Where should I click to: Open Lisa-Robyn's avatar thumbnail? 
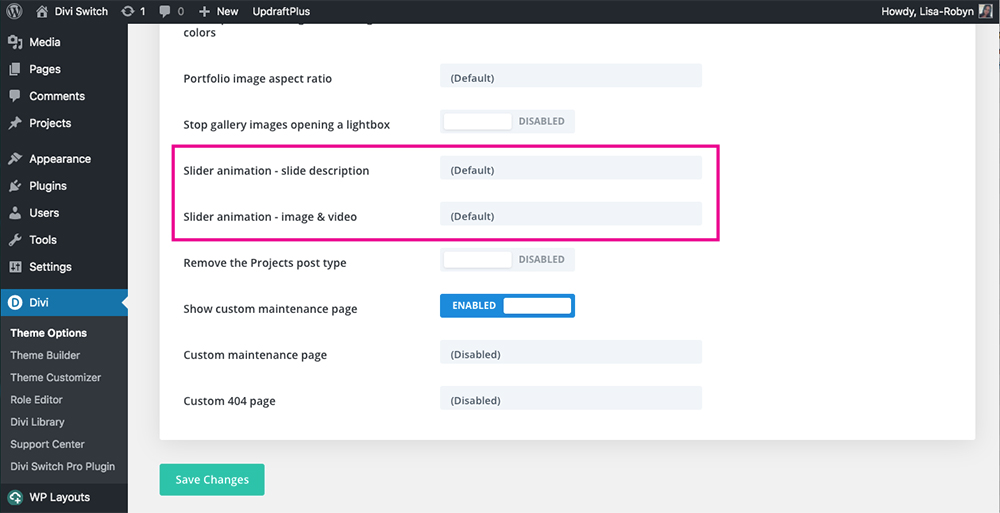[983, 11]
